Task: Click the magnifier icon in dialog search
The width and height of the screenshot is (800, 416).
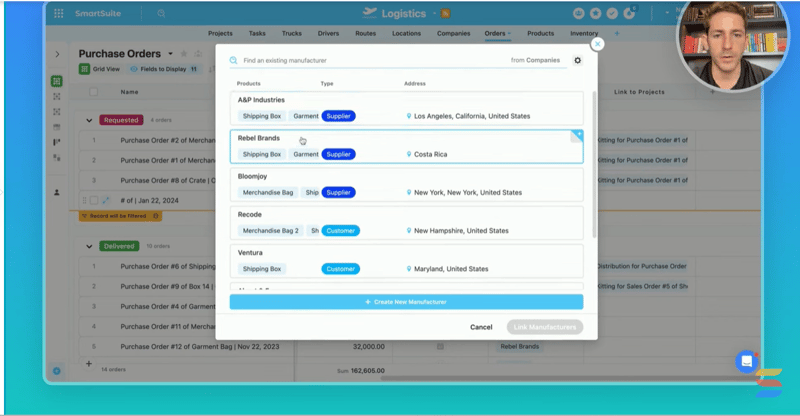Action: click(234, 60)
